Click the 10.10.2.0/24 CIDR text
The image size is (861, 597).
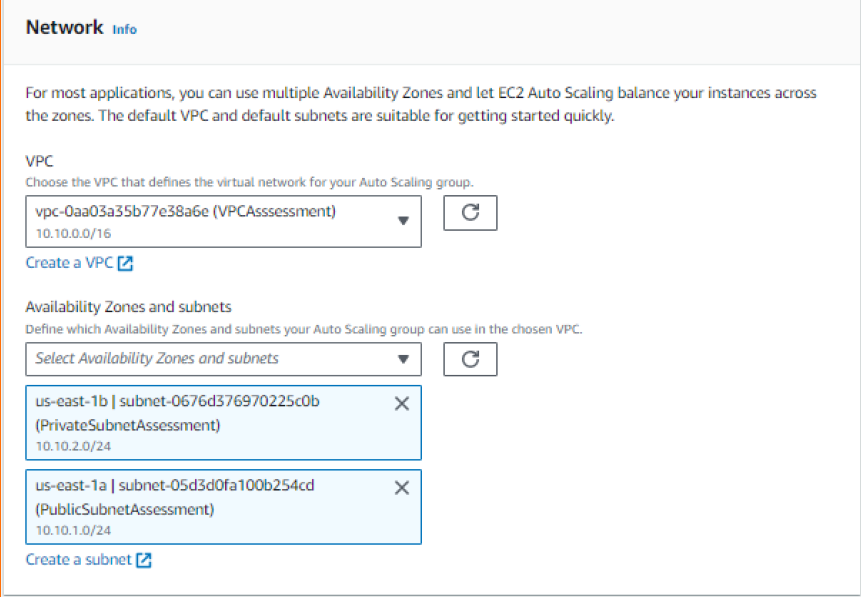point(72,445)
